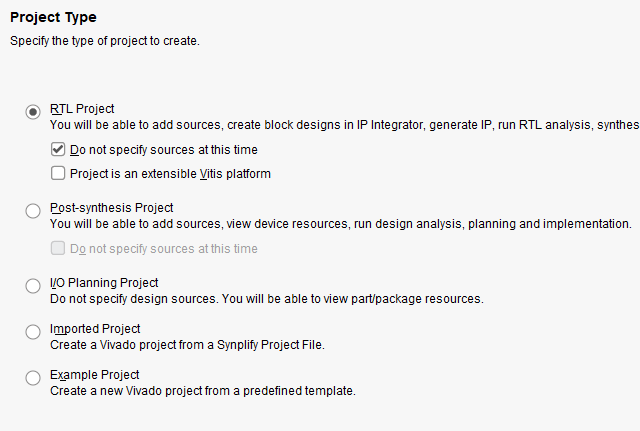Viewport: 640px width, 431px height.
Task: Click the 'Post-synthesis Project' label
Action: (111, 208)
